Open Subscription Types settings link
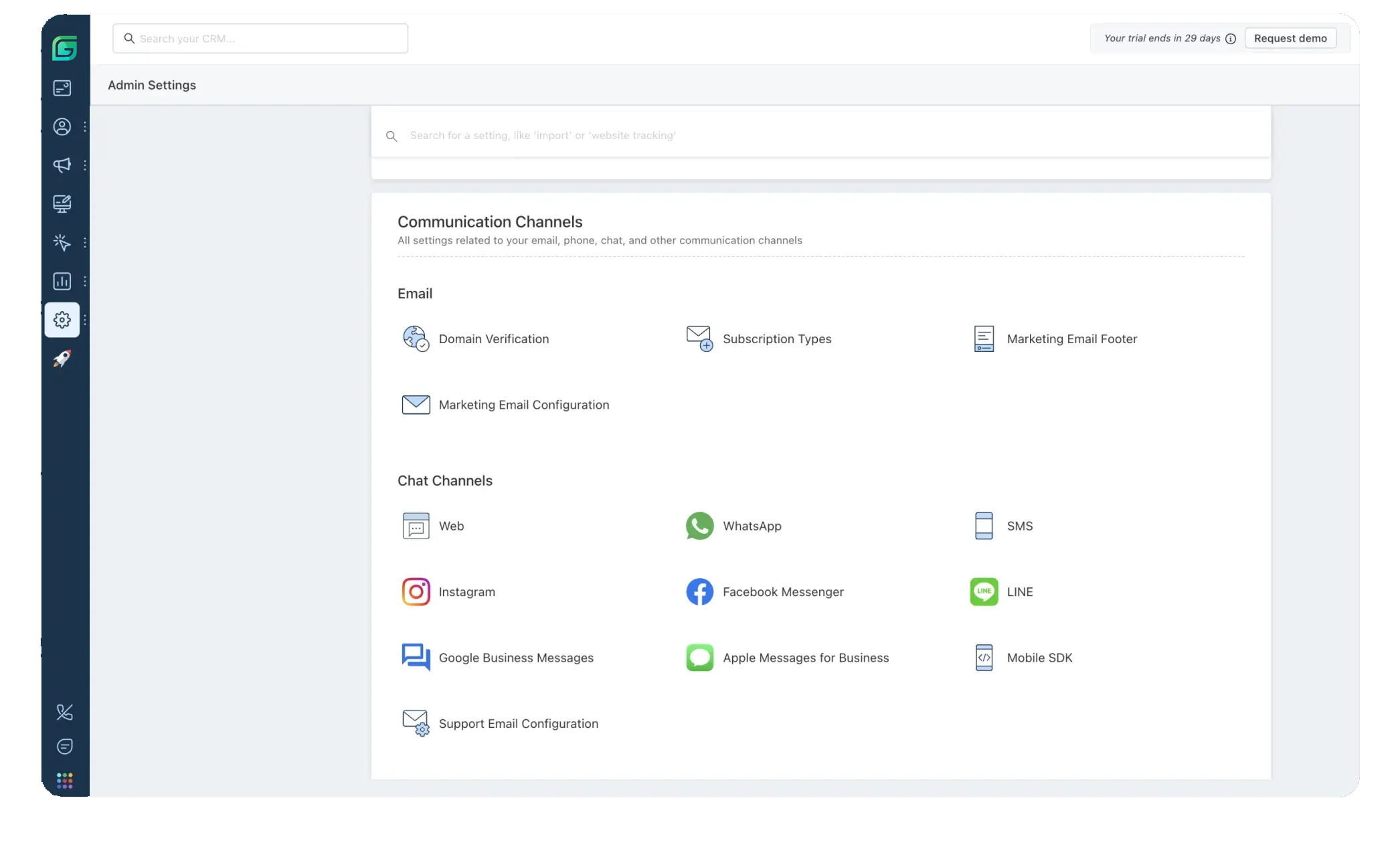 [x=777, y=339]
